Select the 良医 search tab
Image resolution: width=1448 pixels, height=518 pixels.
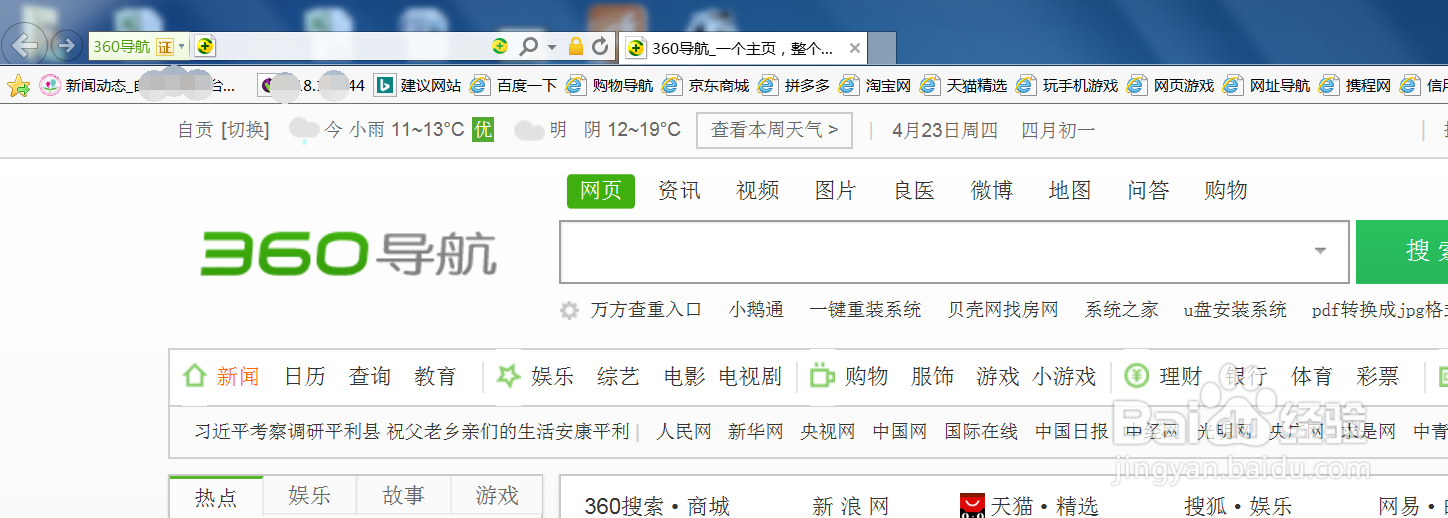click(914, 190)
